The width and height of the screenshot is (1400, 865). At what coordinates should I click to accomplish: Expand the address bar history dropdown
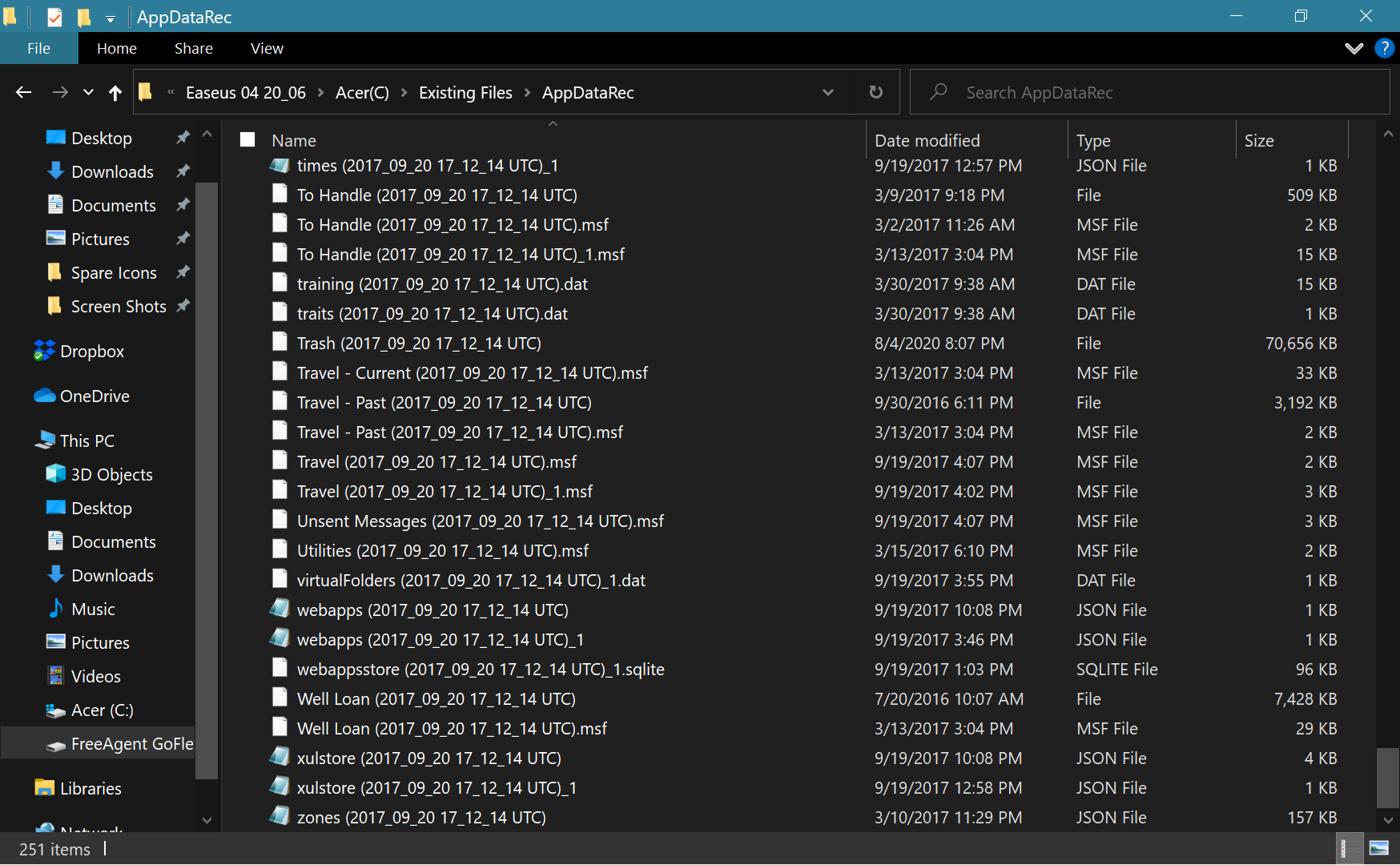[828, 93]
